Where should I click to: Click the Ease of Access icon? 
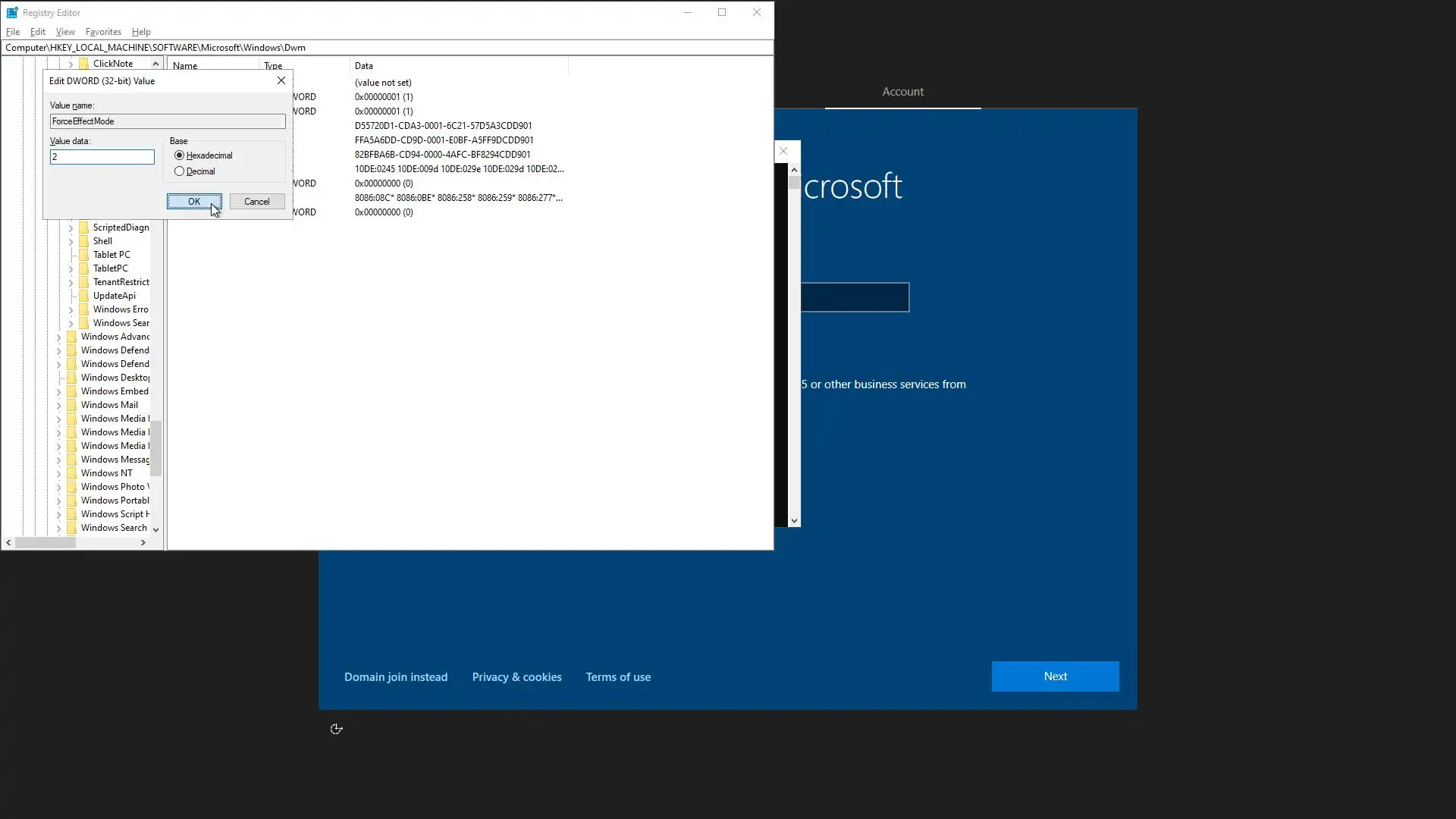coord(337,729)
